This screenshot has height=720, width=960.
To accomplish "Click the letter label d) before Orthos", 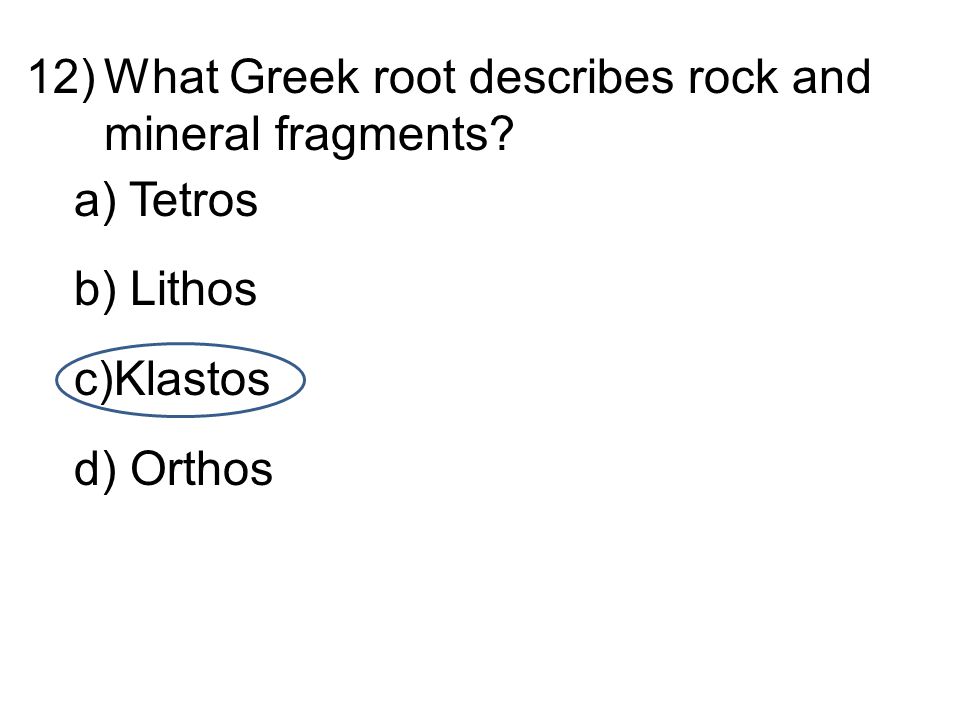I will click(x=95, y=471).
